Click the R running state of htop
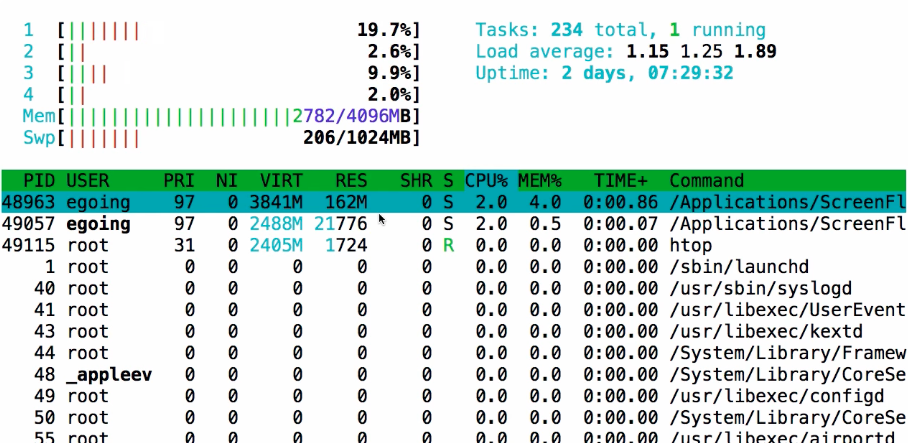The image size is (908, 443). (448, 246)
